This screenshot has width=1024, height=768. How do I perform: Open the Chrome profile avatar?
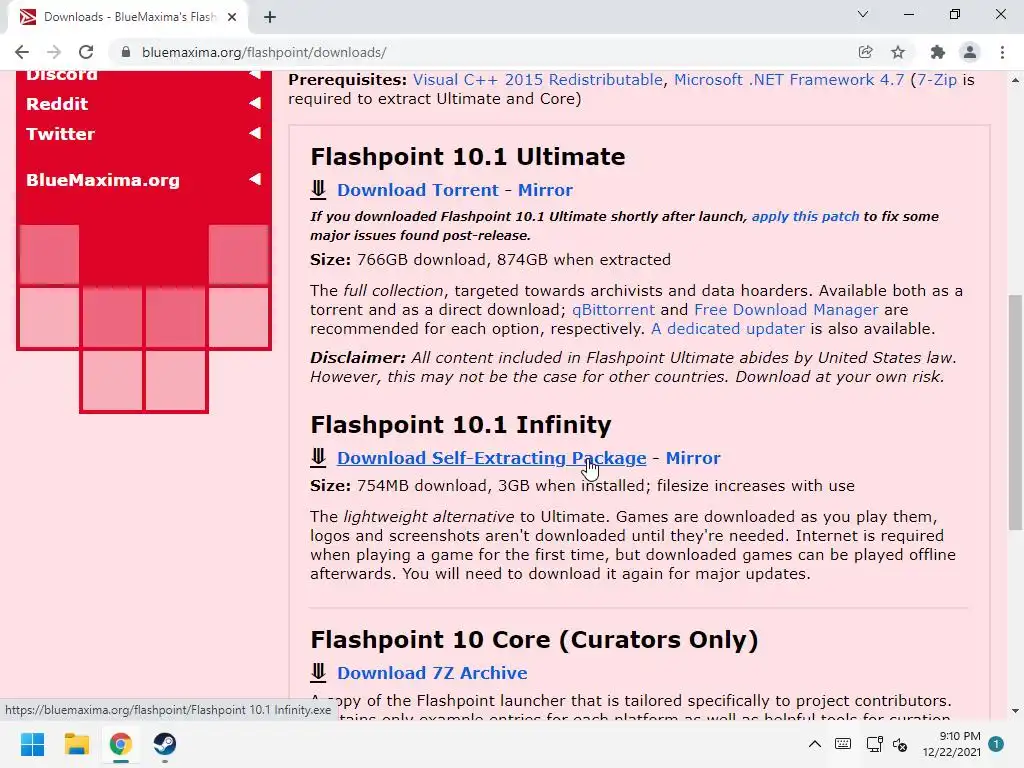970,52
